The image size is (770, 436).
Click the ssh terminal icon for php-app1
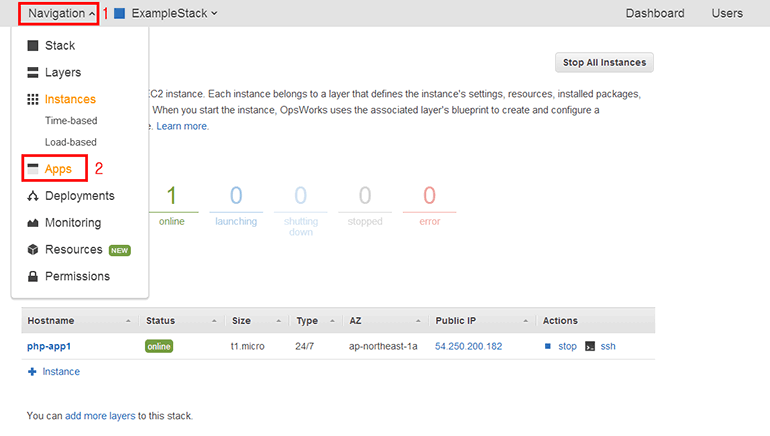[x=590, y=346]
